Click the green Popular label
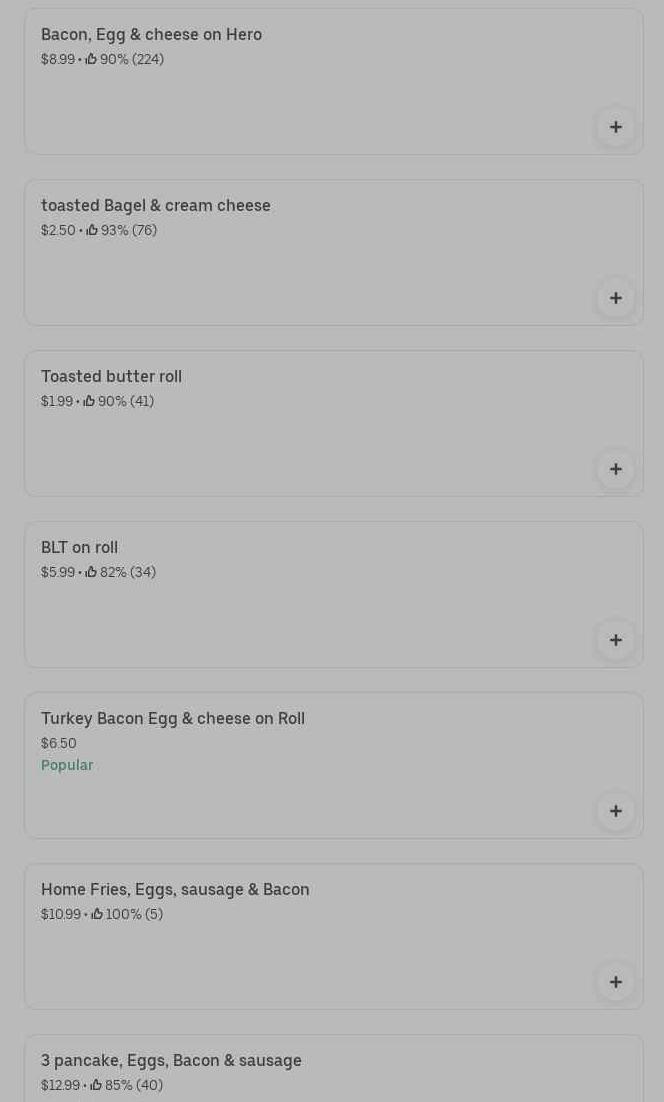 point(67,765)
